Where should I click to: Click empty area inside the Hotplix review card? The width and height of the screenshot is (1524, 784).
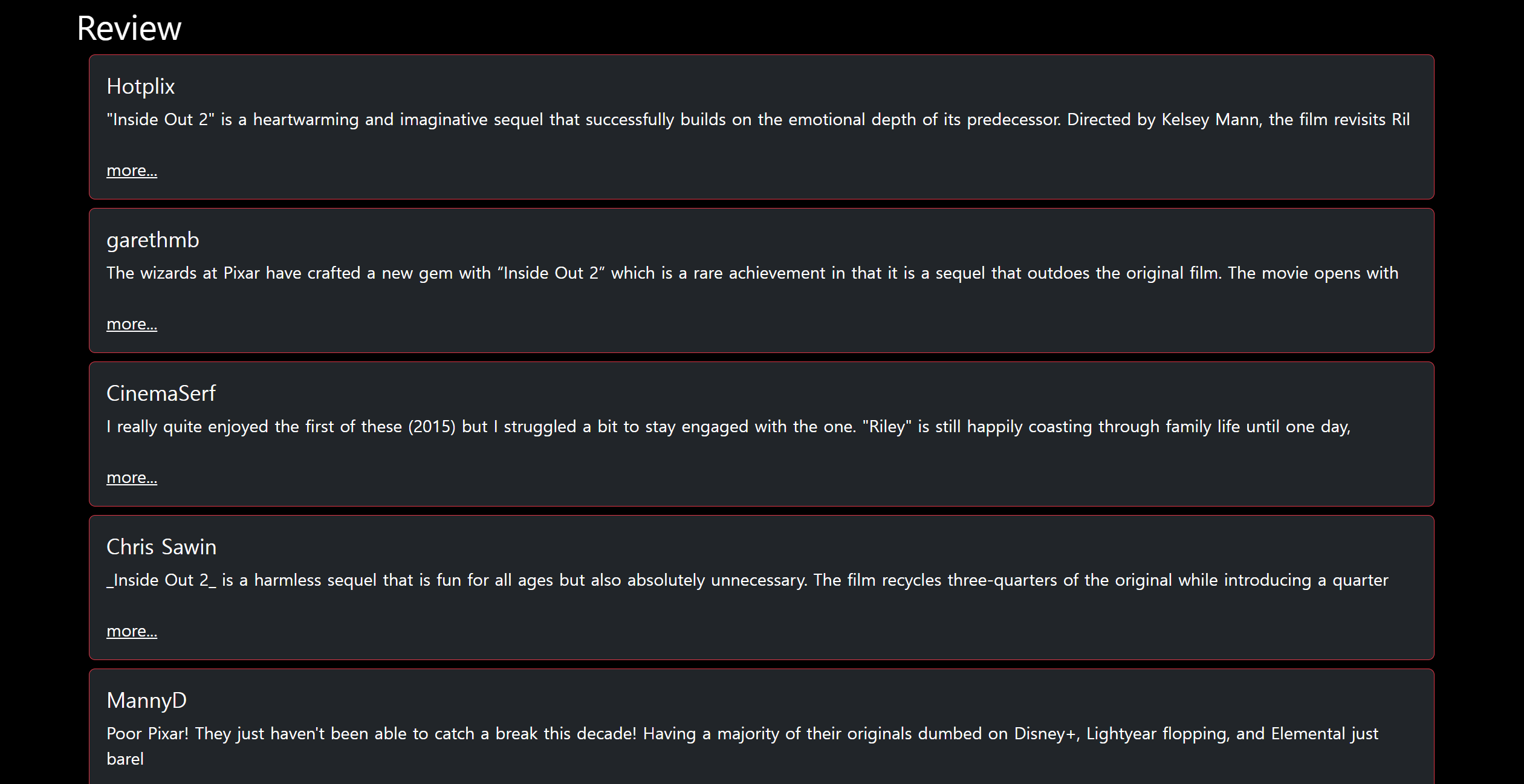pyautogui.click(x=786, y=170)
